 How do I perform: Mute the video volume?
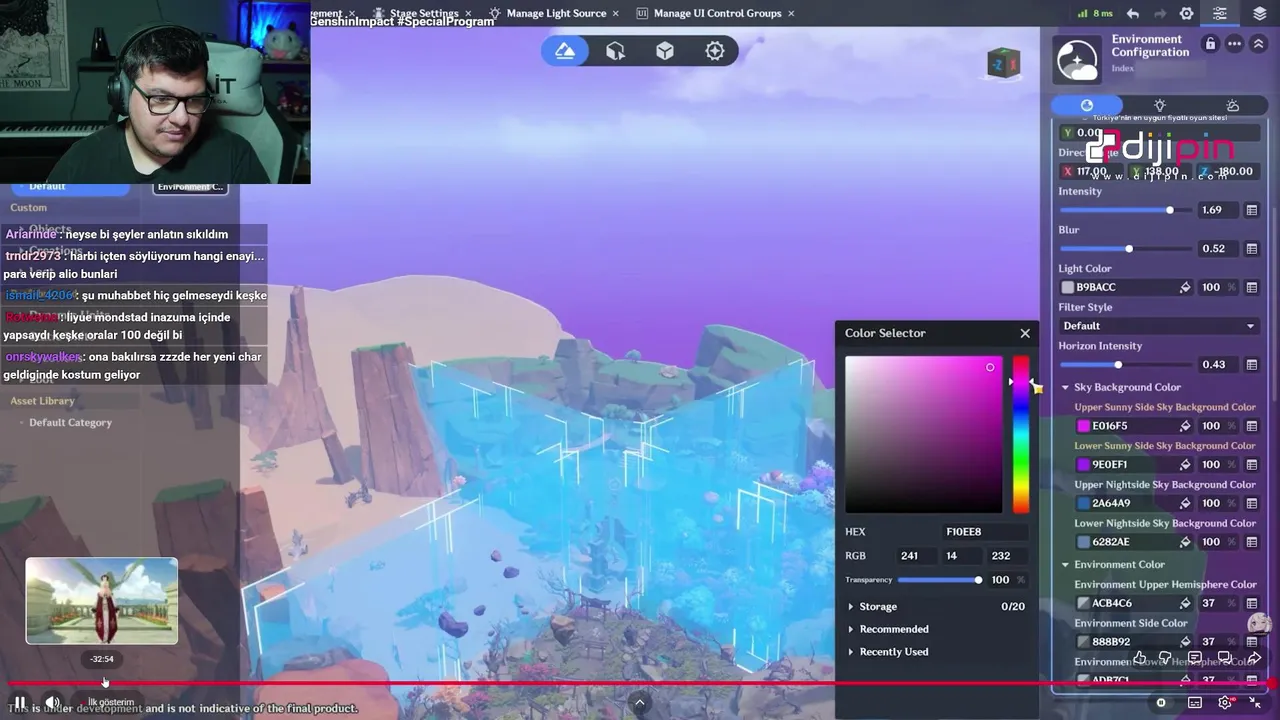53,703
